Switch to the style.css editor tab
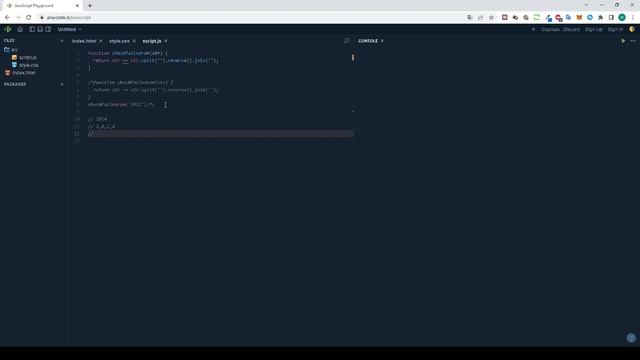The height and width of the screenshot is (360, 640). click(119, 41)
